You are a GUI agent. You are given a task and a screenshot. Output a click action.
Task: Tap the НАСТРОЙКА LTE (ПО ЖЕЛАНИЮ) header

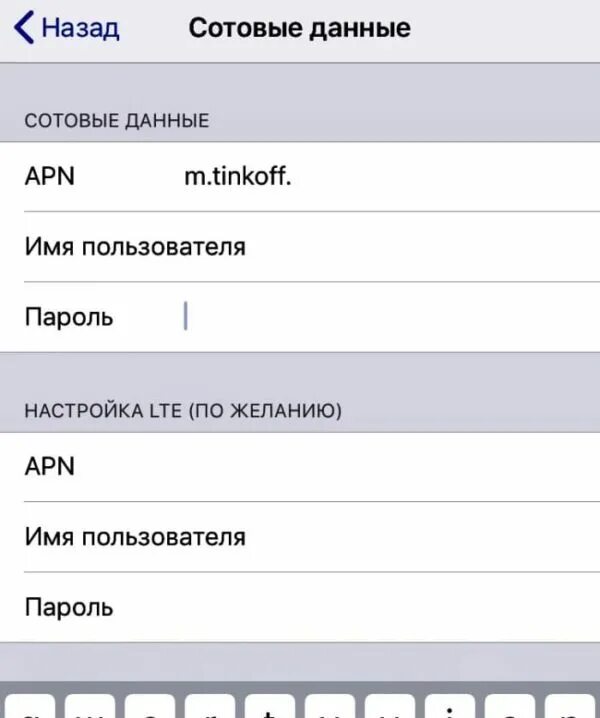pos(183,411)
